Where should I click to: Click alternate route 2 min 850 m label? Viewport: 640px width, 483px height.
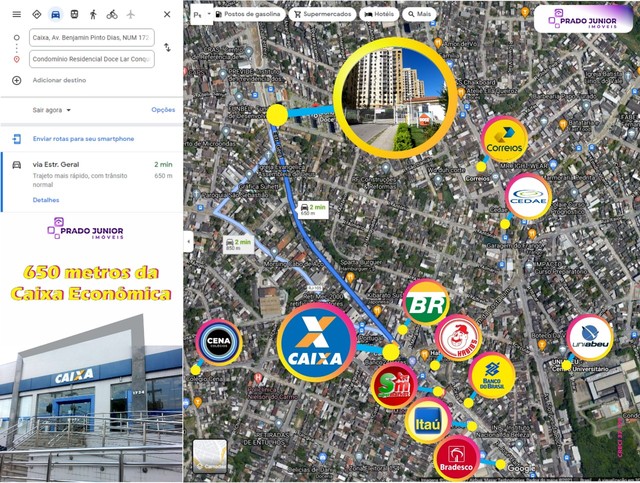click(238, 245)
